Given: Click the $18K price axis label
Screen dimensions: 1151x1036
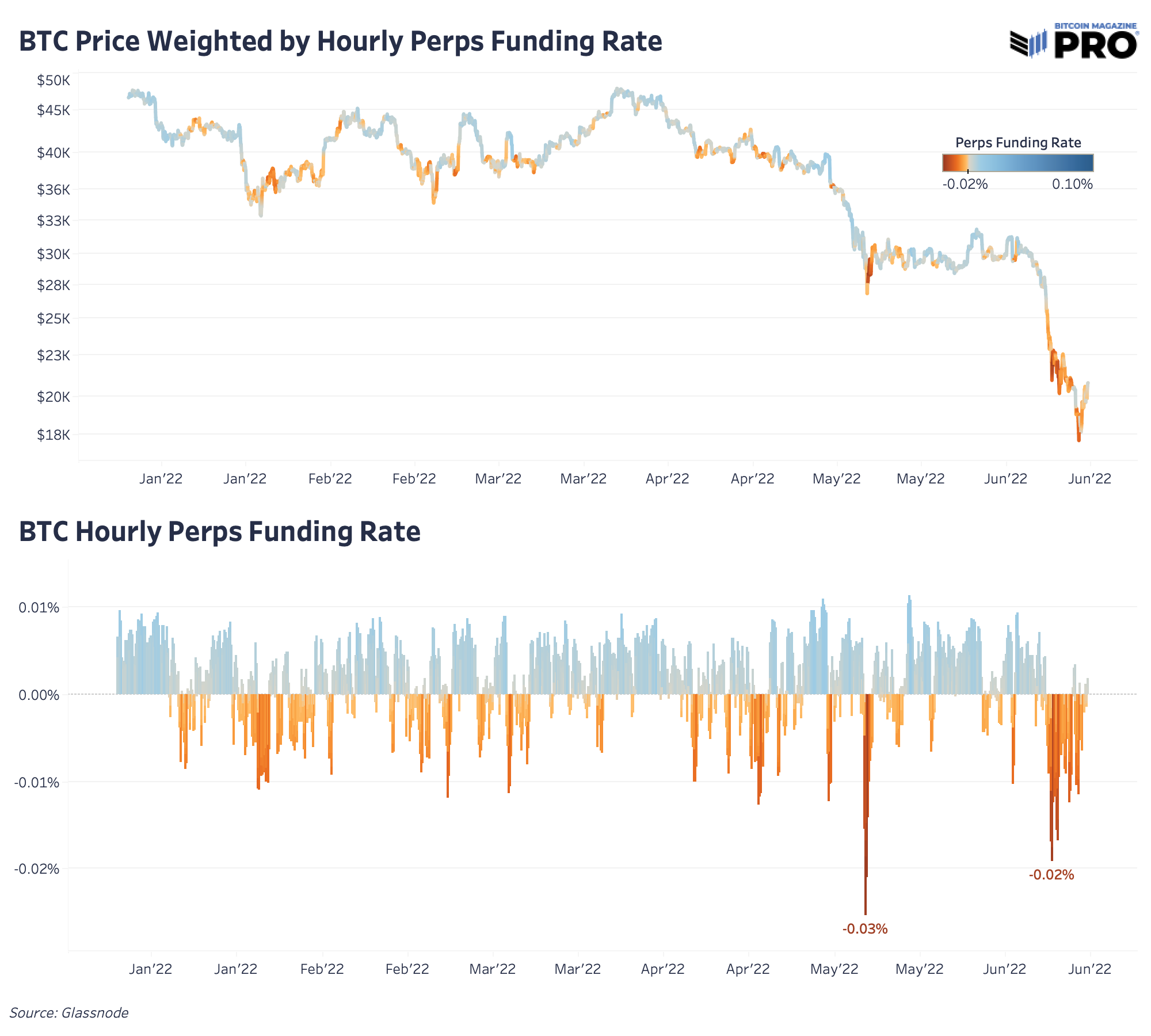Looking at the screenshot, I should [x=54, y=435].
